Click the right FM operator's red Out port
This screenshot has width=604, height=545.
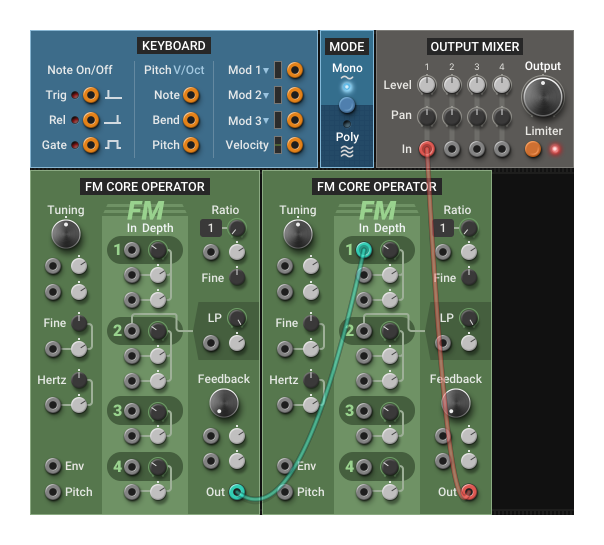click(469, 491)
